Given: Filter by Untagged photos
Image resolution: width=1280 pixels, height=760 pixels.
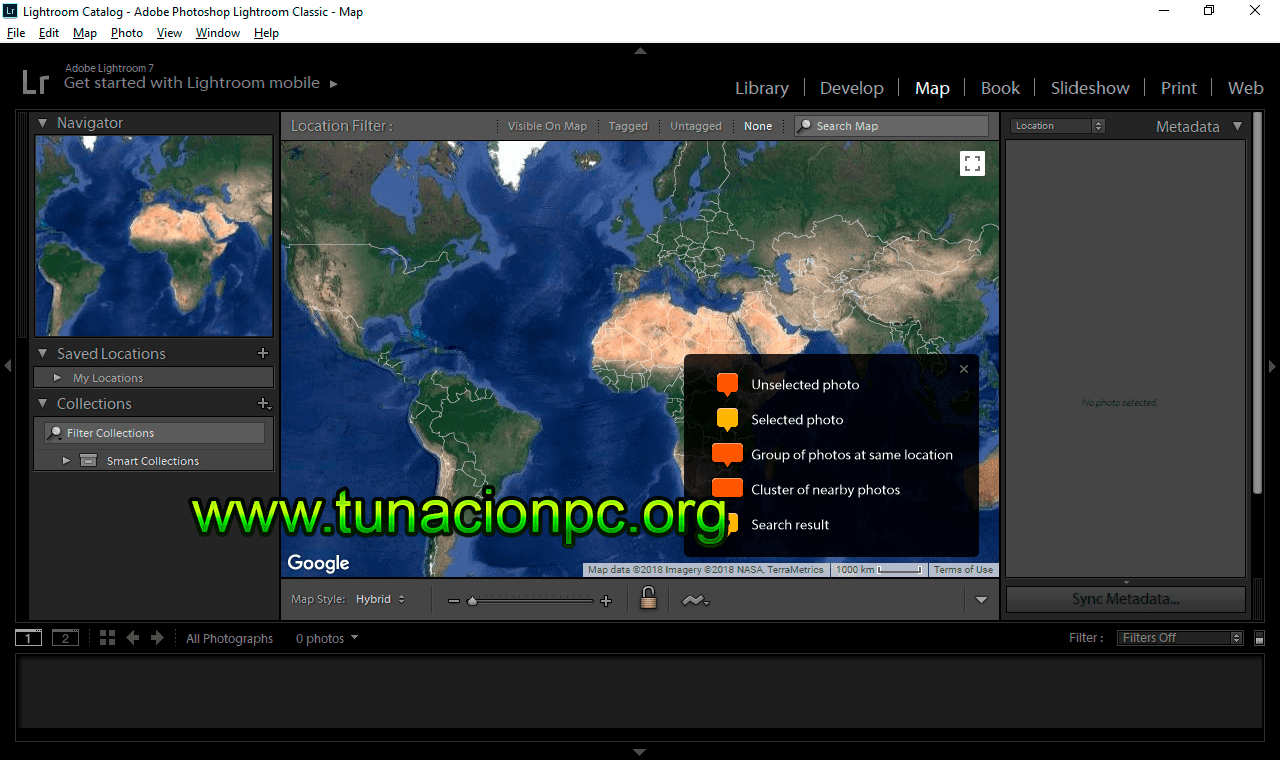Looking at the screenshot, I should (695, 126).
